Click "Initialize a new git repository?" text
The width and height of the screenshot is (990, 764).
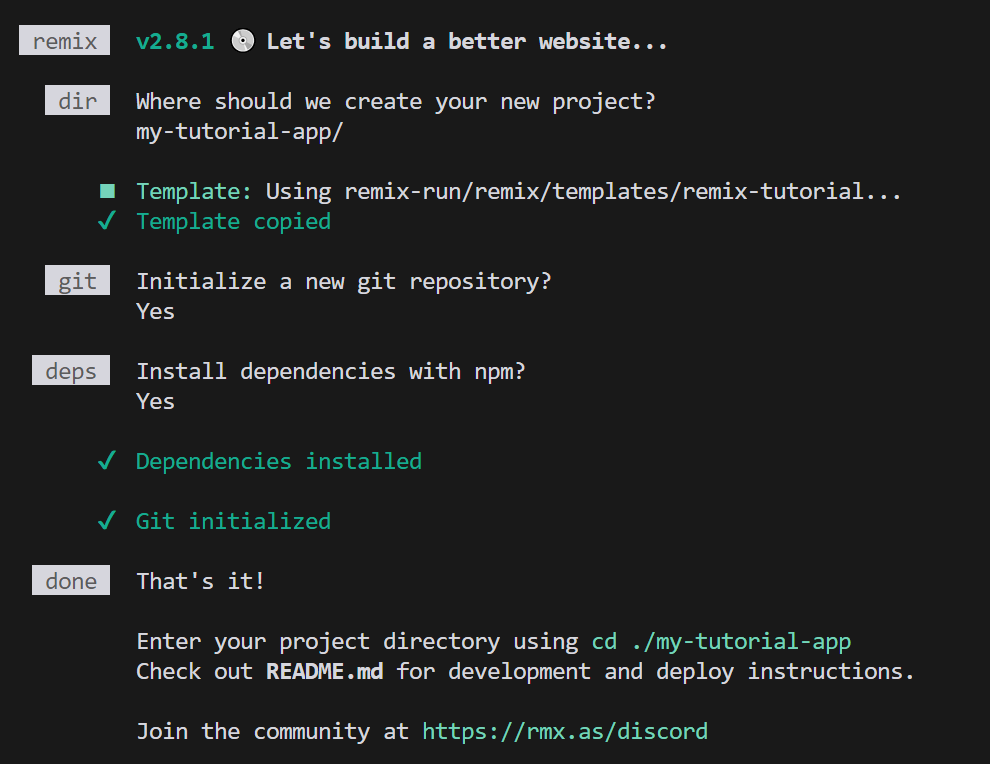344,282
